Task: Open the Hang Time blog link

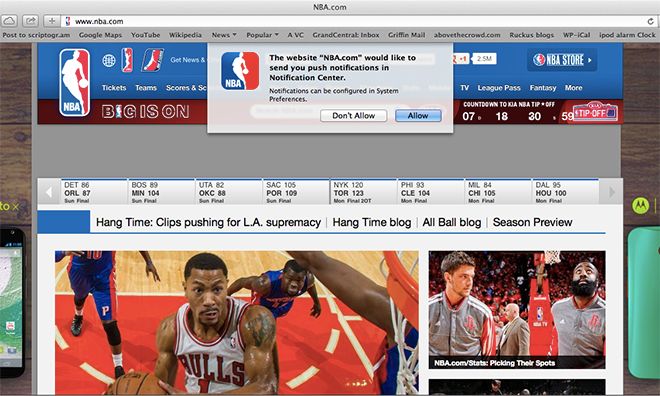Action: click(372, 222)
